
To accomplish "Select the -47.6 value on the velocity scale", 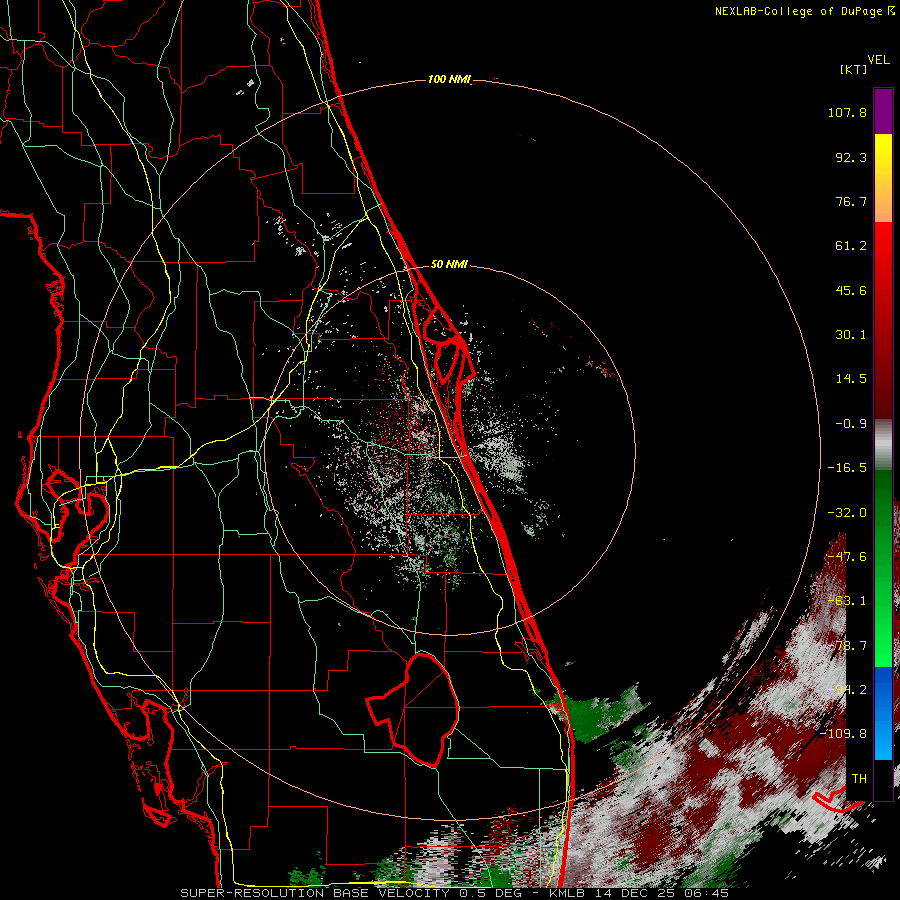I will point(847,557).
